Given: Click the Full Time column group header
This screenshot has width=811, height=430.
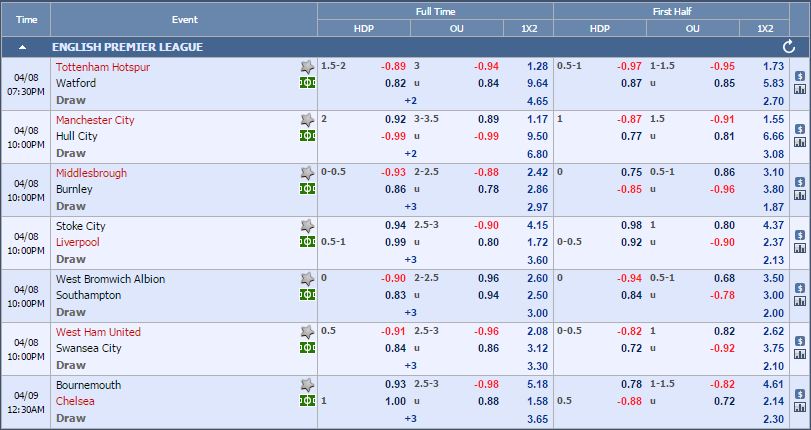Looking at the screenshot, I should pyautogui.click(x=435, y=11).
